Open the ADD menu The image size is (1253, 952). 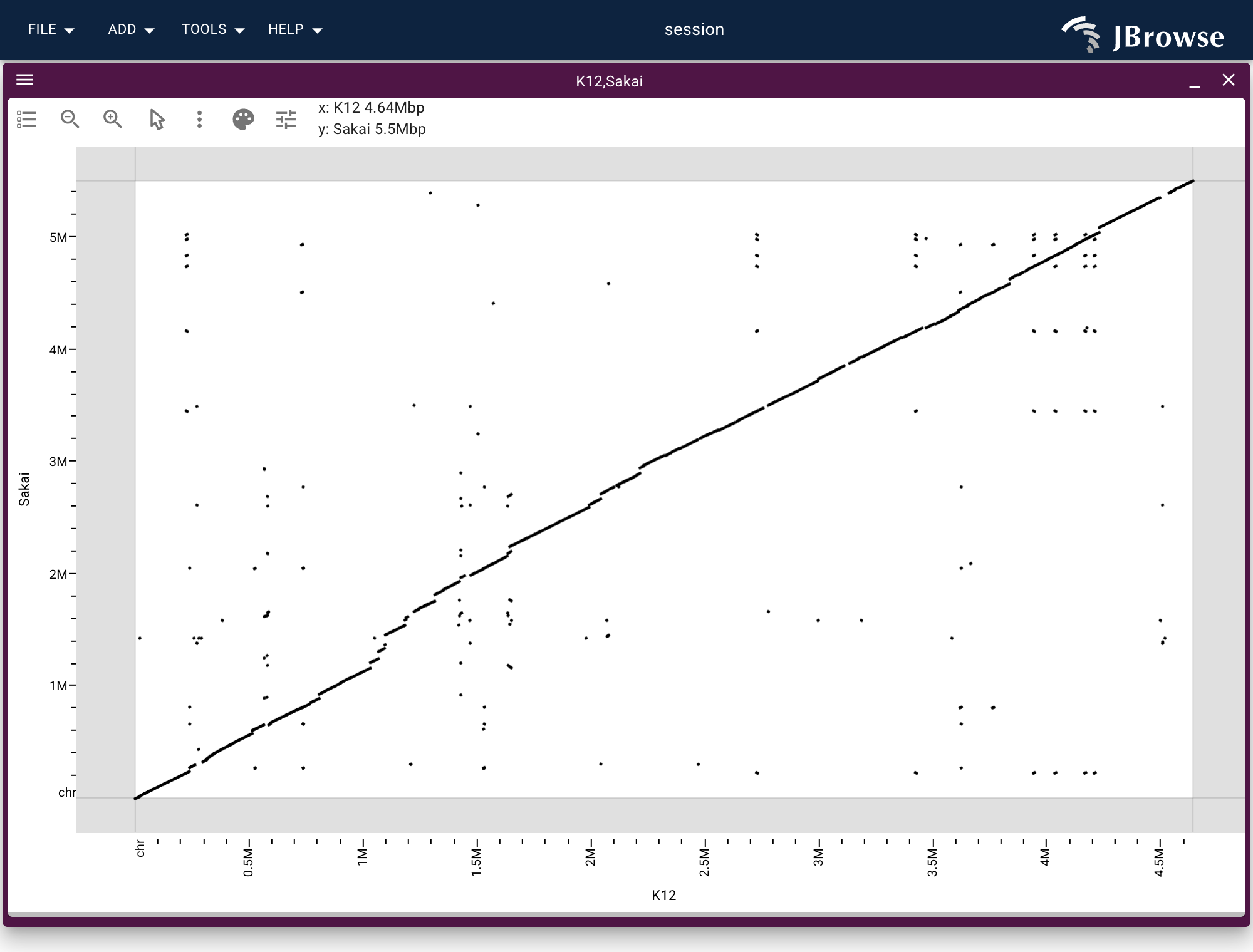[x=131, y=29]
